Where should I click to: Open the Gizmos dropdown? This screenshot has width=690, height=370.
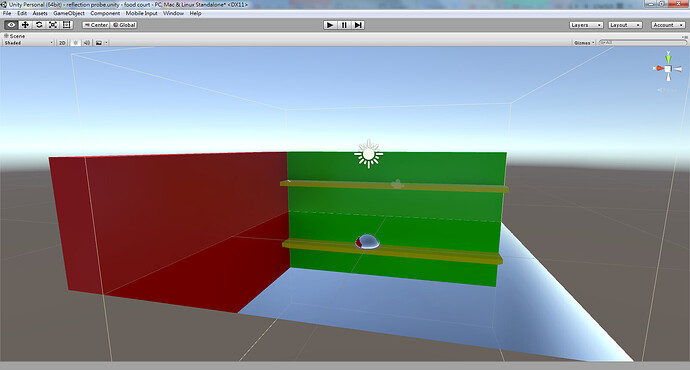pyautogui.click(x=584, y=43)
